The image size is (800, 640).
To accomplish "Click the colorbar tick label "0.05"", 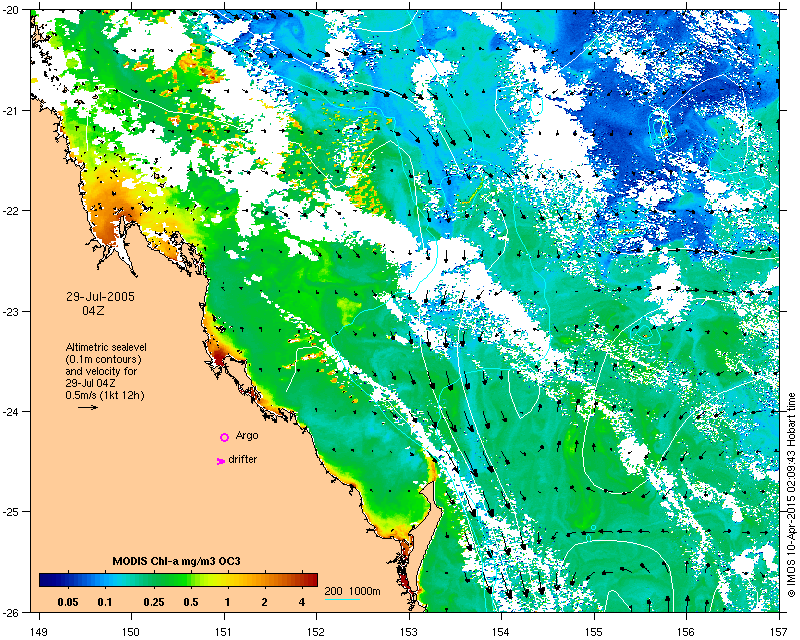I will 68,602.
